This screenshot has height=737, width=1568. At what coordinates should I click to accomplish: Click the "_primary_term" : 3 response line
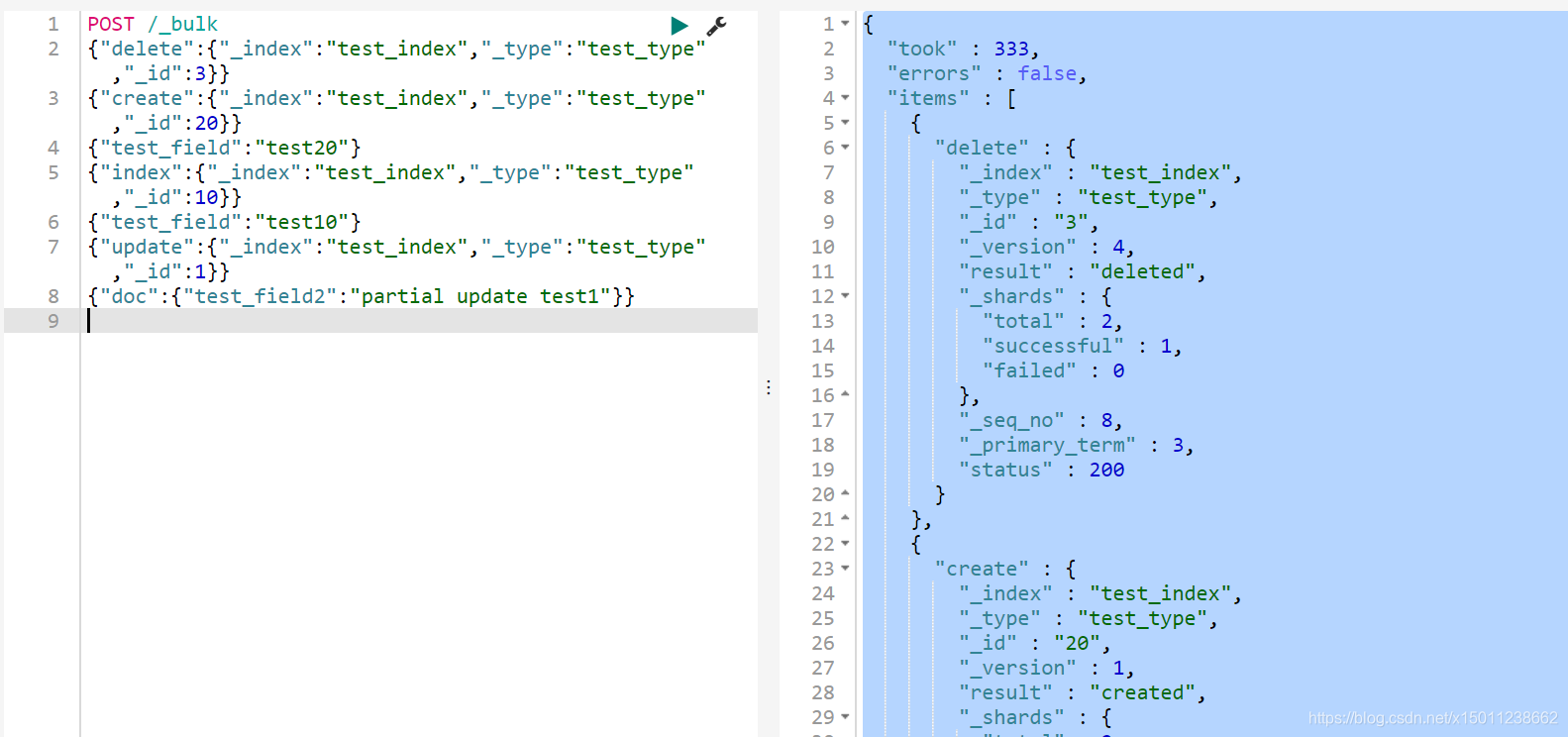[x=1076, y=445]
